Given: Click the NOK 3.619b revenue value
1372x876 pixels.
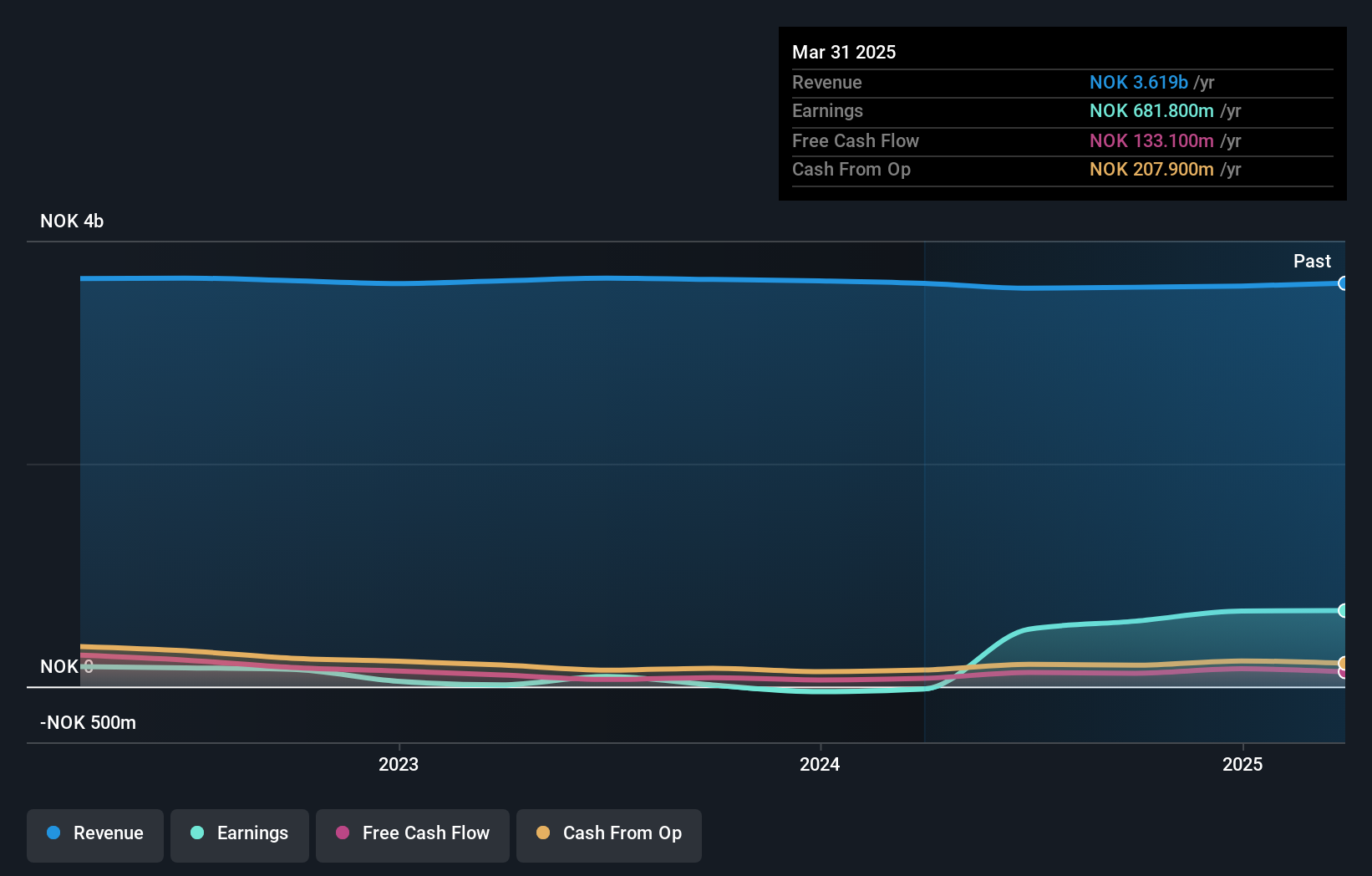Looking at the screenshot, I should tap(1138, 82).
